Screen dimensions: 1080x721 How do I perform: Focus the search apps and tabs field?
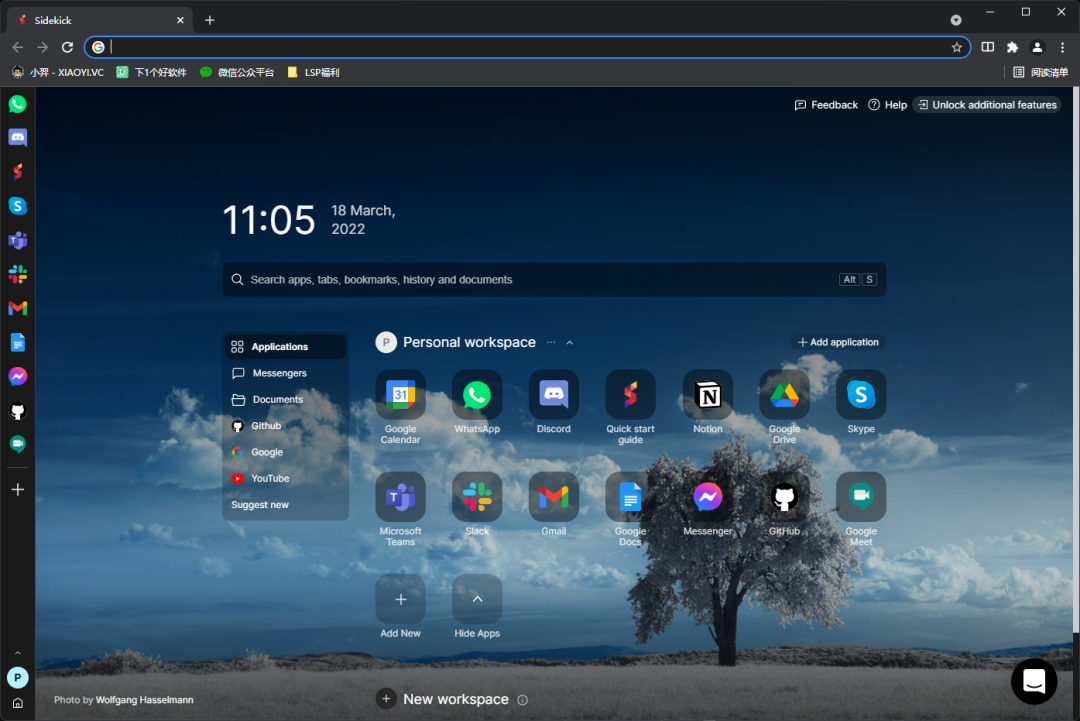click(554, 280)
